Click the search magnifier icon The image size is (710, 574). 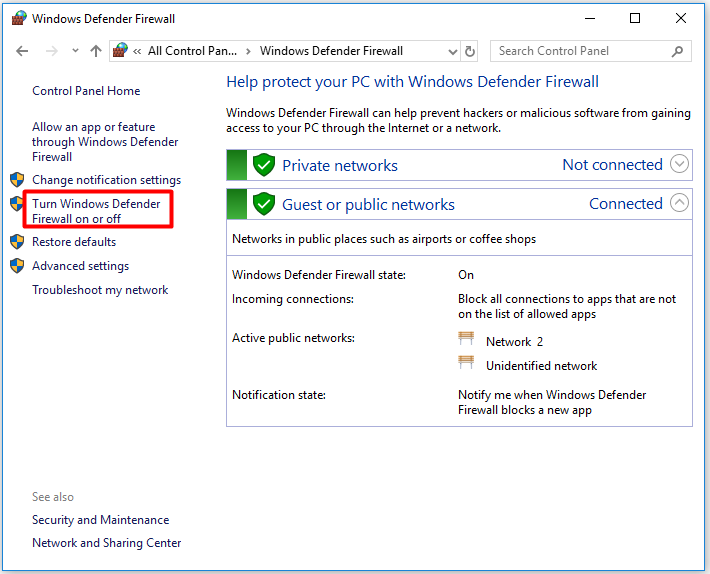pyautogui.click(x=677, y=51)
